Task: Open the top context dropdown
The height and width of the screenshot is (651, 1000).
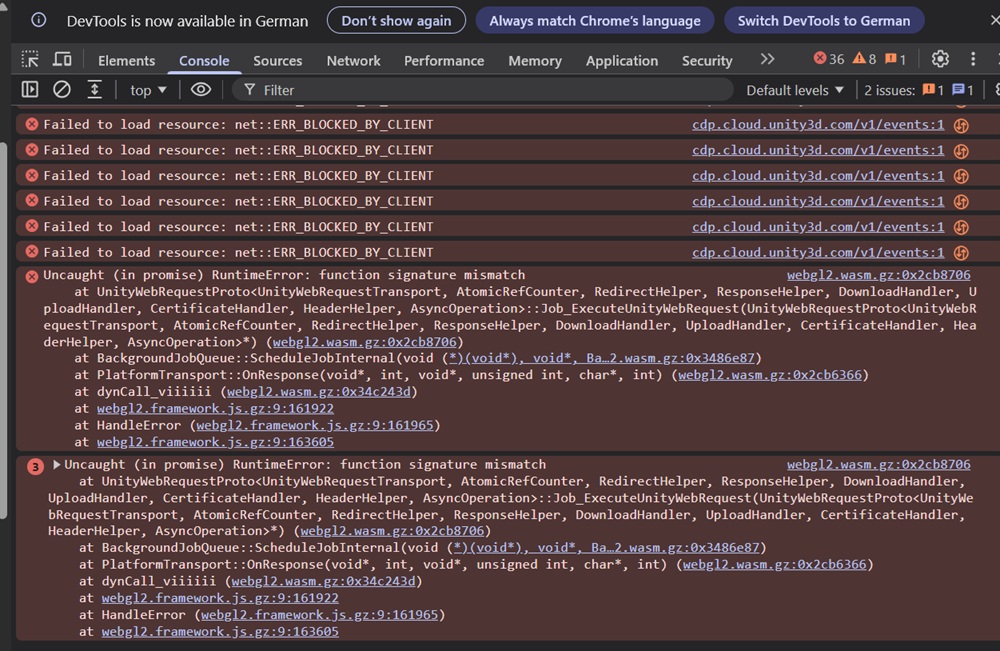Action: tap(148, 90)
